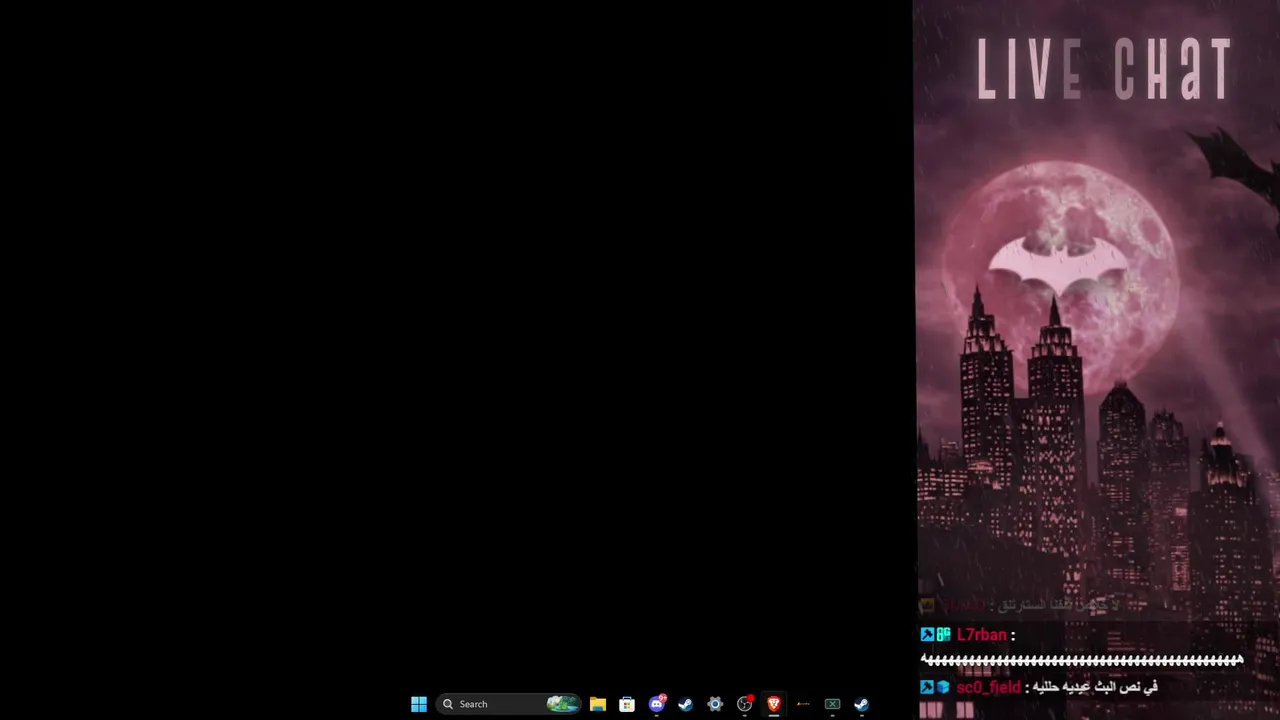Open the taskbar app between Brave and Xbox
The width and height of the screenshot is (1280, 720).
(803, 704)
